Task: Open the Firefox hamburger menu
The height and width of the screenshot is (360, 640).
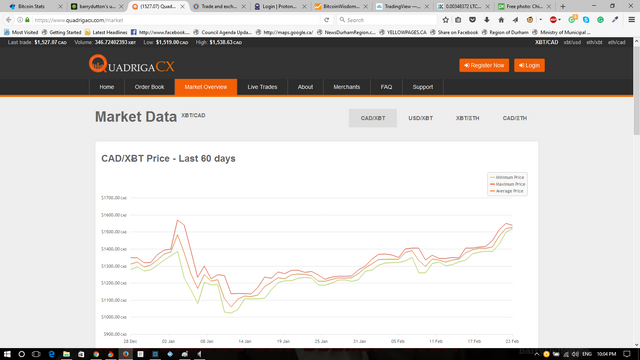Action: click(631, 20)
